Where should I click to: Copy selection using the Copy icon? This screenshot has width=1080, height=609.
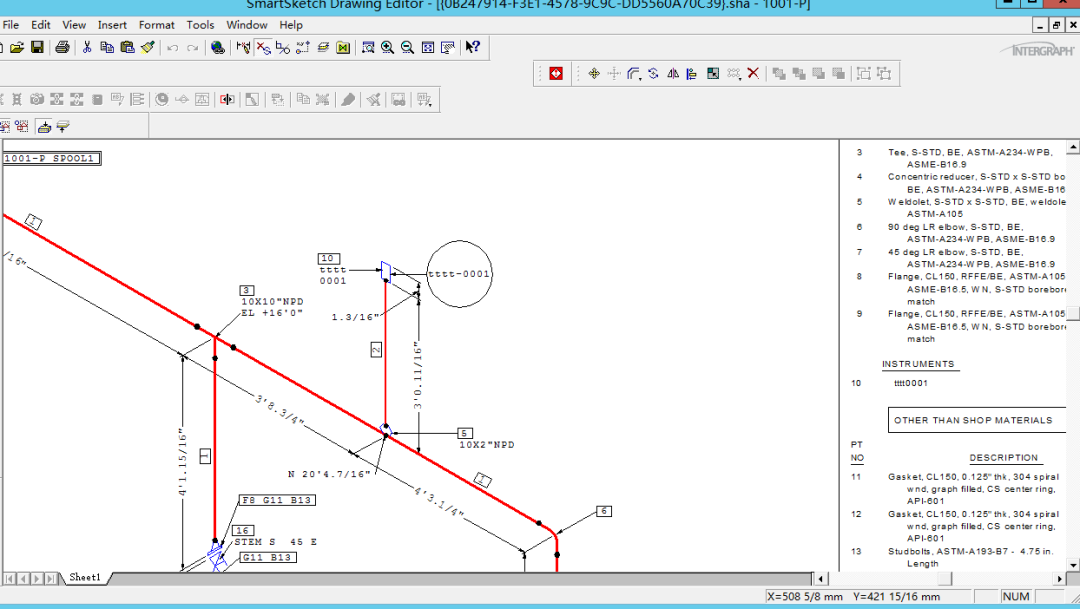pos(107,47)
